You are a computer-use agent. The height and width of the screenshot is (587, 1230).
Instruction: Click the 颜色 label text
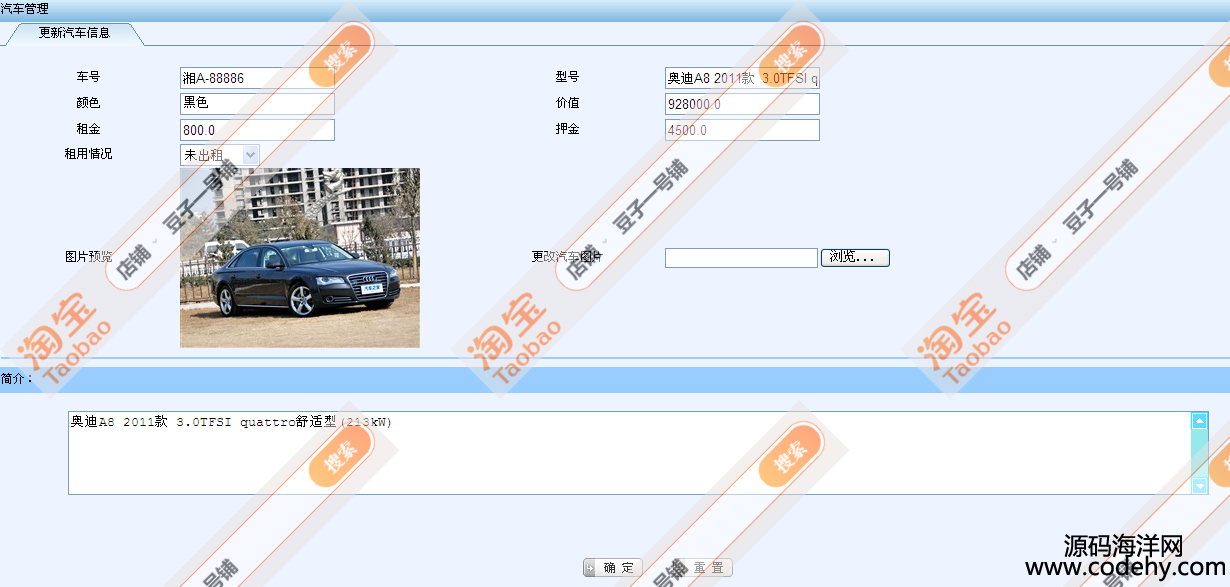pyautogui.click(x=88, y=103)
